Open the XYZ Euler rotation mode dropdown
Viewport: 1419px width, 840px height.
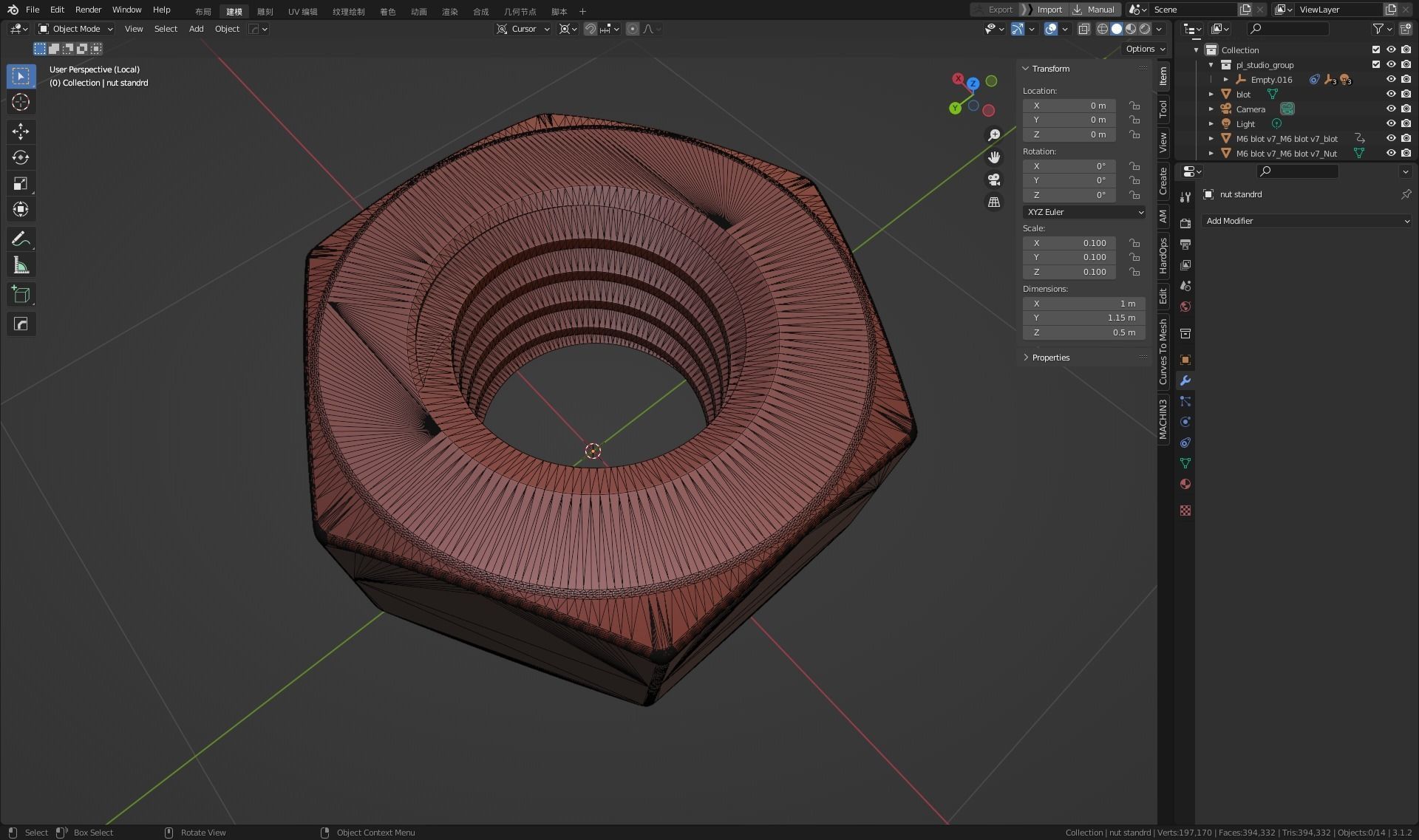1083,212
